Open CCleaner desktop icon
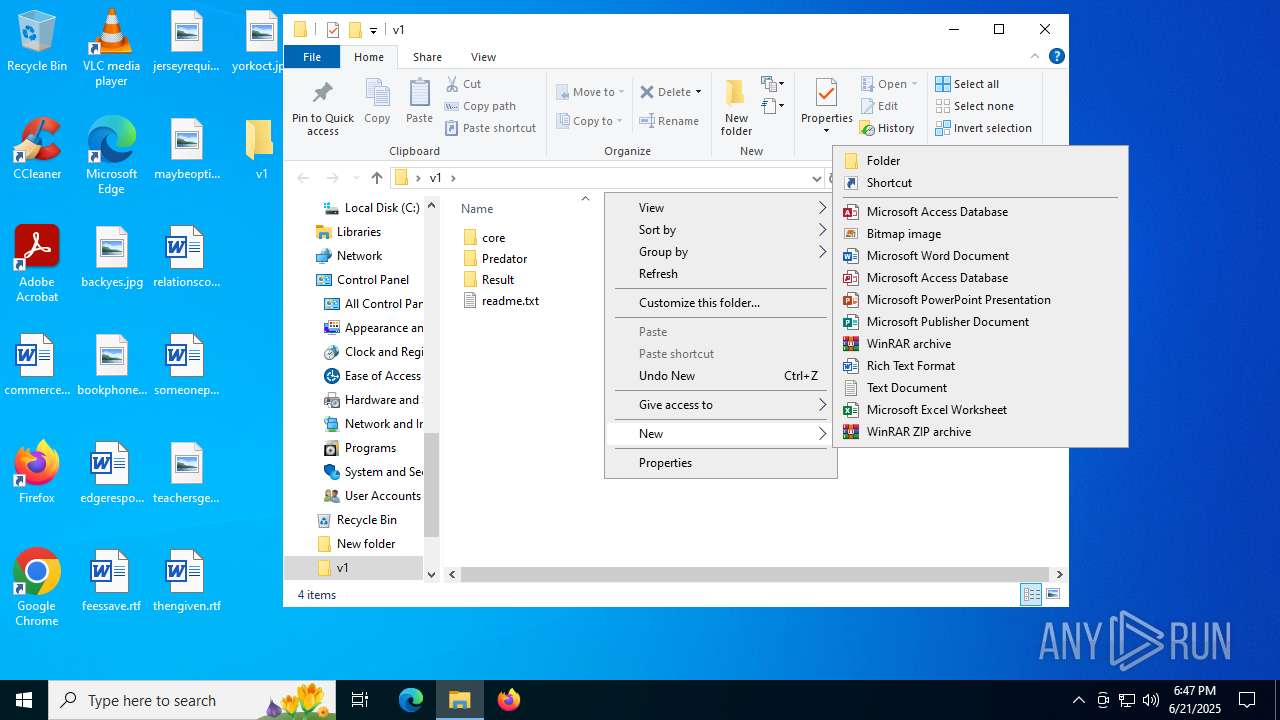Screen dimensions: 1280x720 [x=37, y=148]
